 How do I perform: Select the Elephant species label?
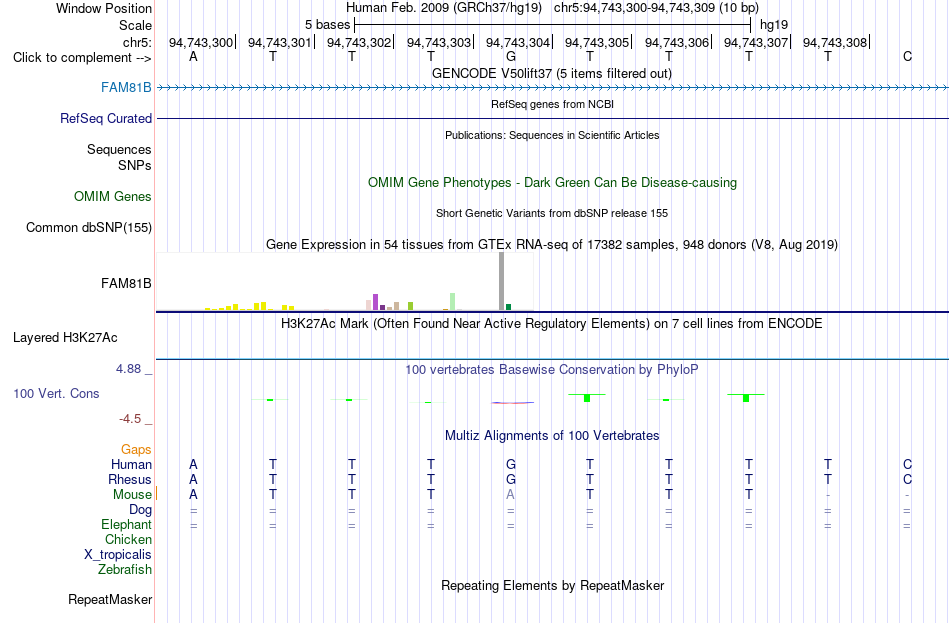(126, 524)
